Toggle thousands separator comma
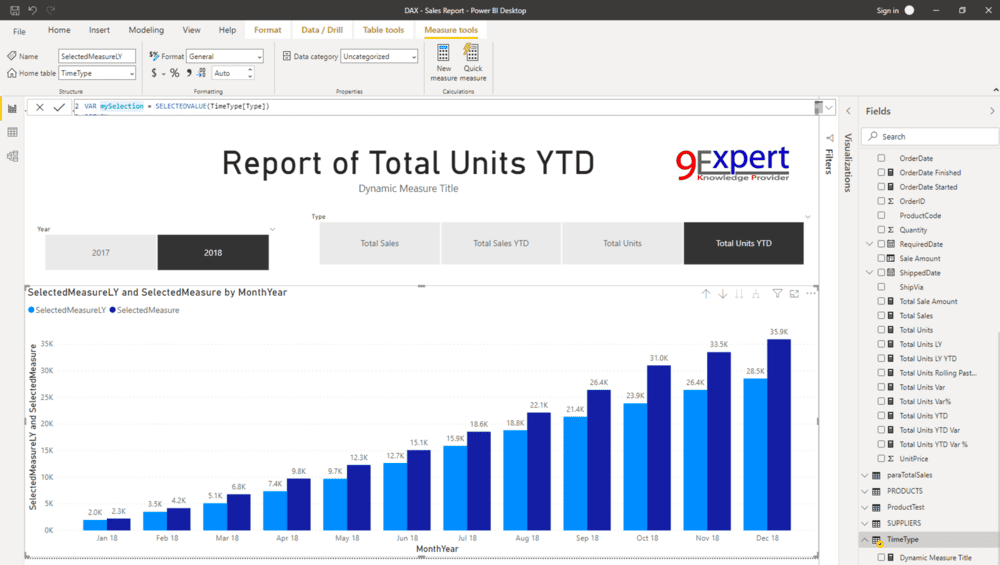Image resolution: width=1000 pixels, height=565 pixels. click(189, 73)
